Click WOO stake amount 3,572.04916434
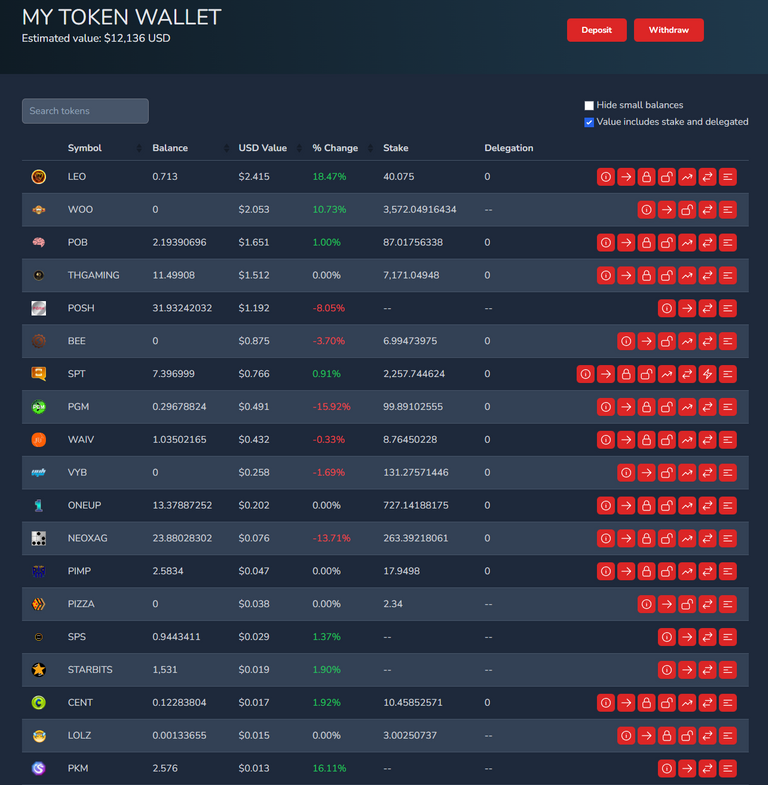Screen dimensions: 768x785 tap(420, 210)
